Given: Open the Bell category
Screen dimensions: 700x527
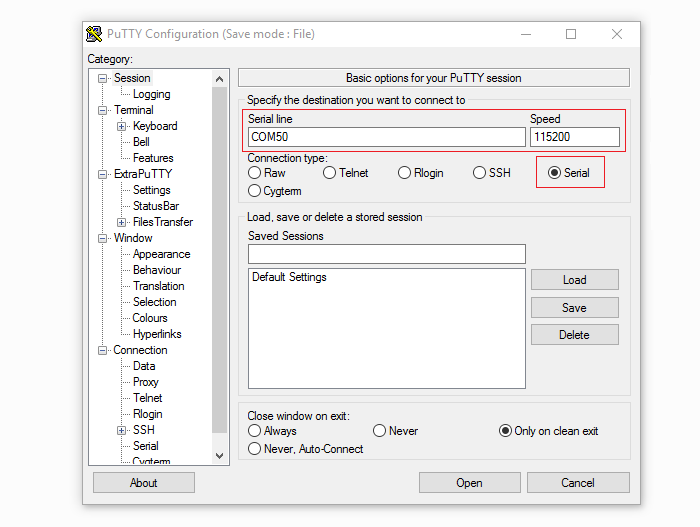Looking at the screenshot, I should (x=141, y=142).
